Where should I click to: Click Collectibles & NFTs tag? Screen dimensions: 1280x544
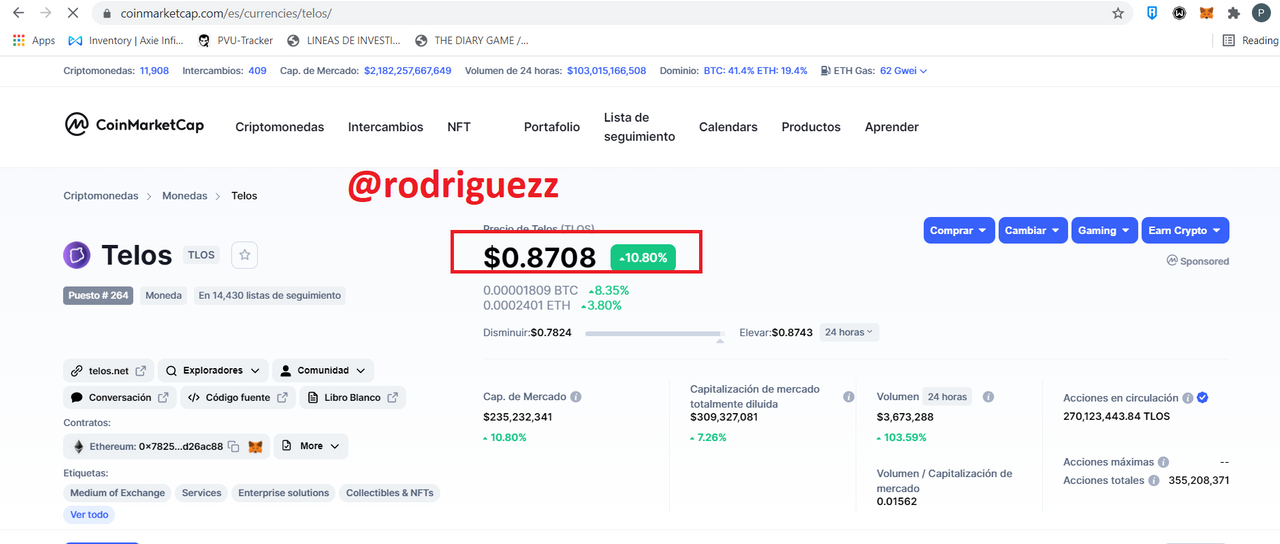(390, 493)
